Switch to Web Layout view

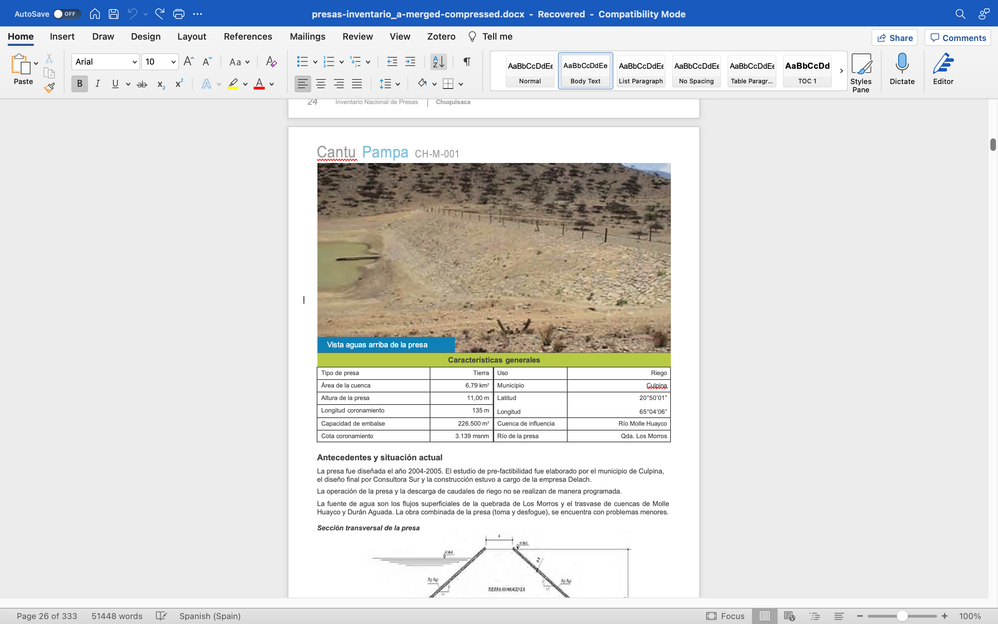point(789,616)
